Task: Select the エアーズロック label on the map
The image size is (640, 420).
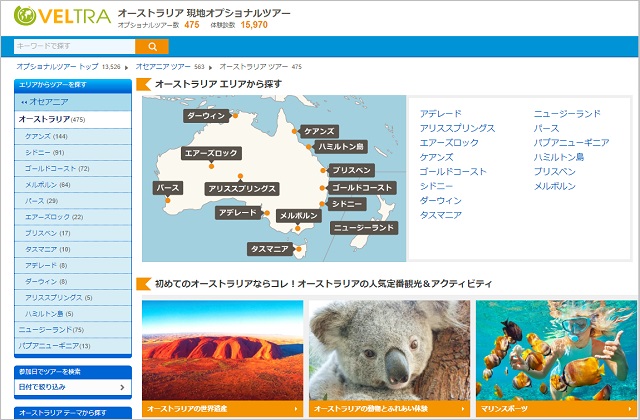Action: 210,154
